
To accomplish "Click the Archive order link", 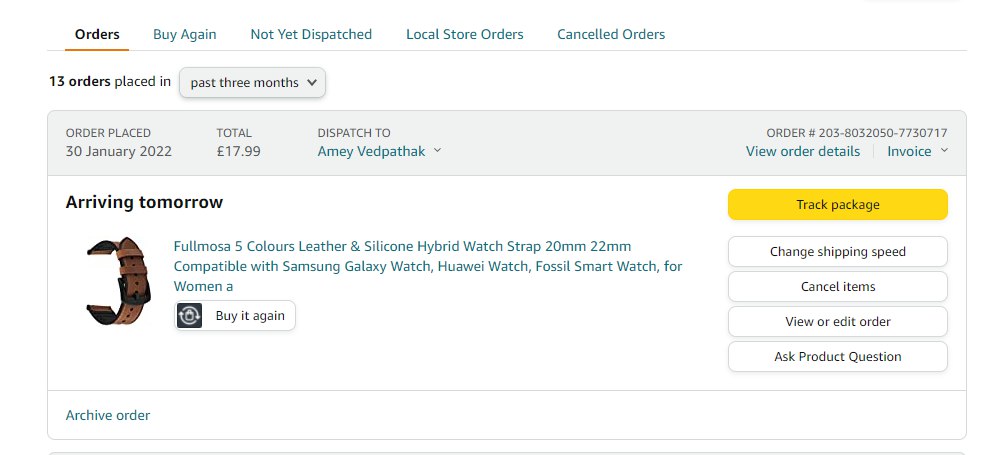I will click(x=108, y=415).
